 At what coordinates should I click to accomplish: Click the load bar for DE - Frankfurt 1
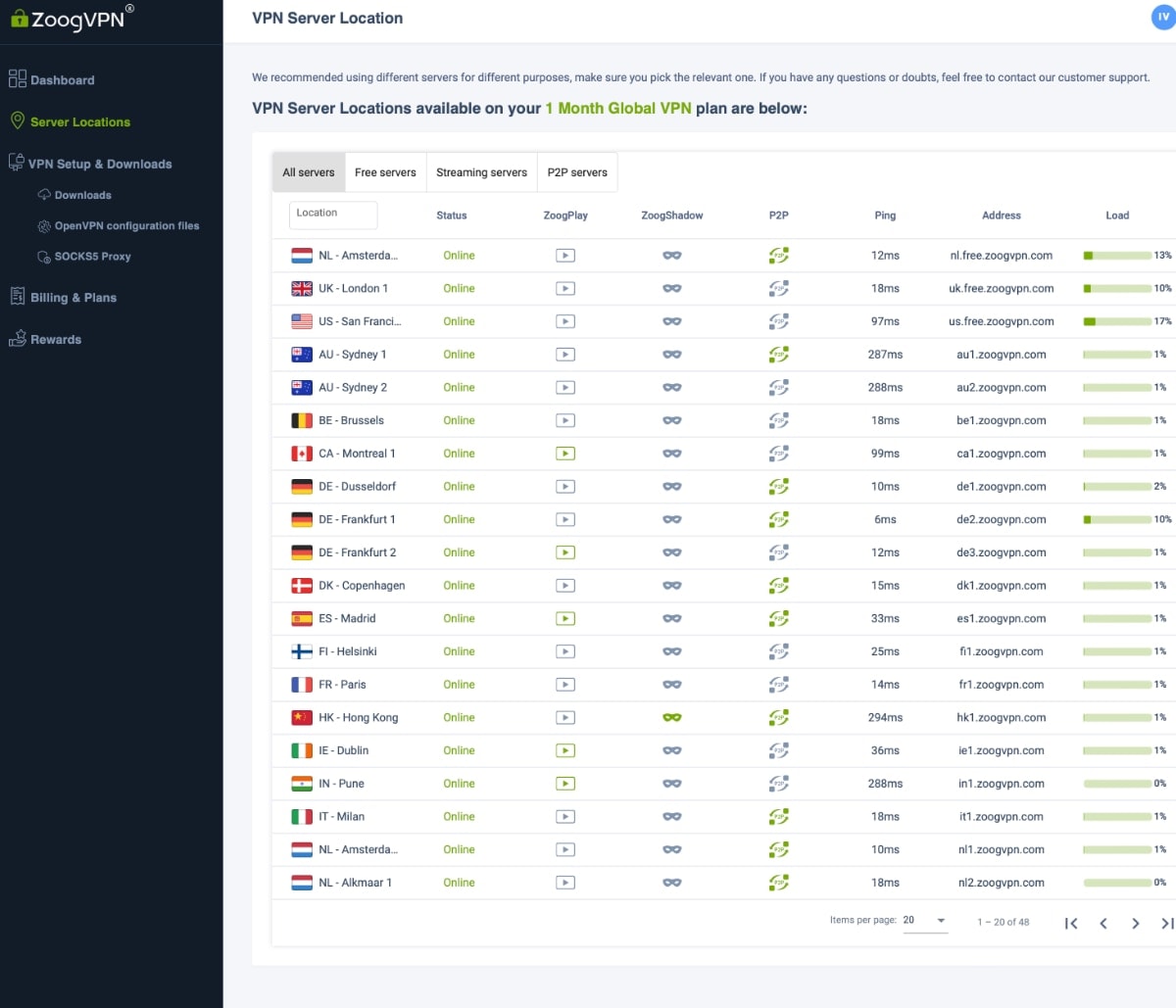1117,520
